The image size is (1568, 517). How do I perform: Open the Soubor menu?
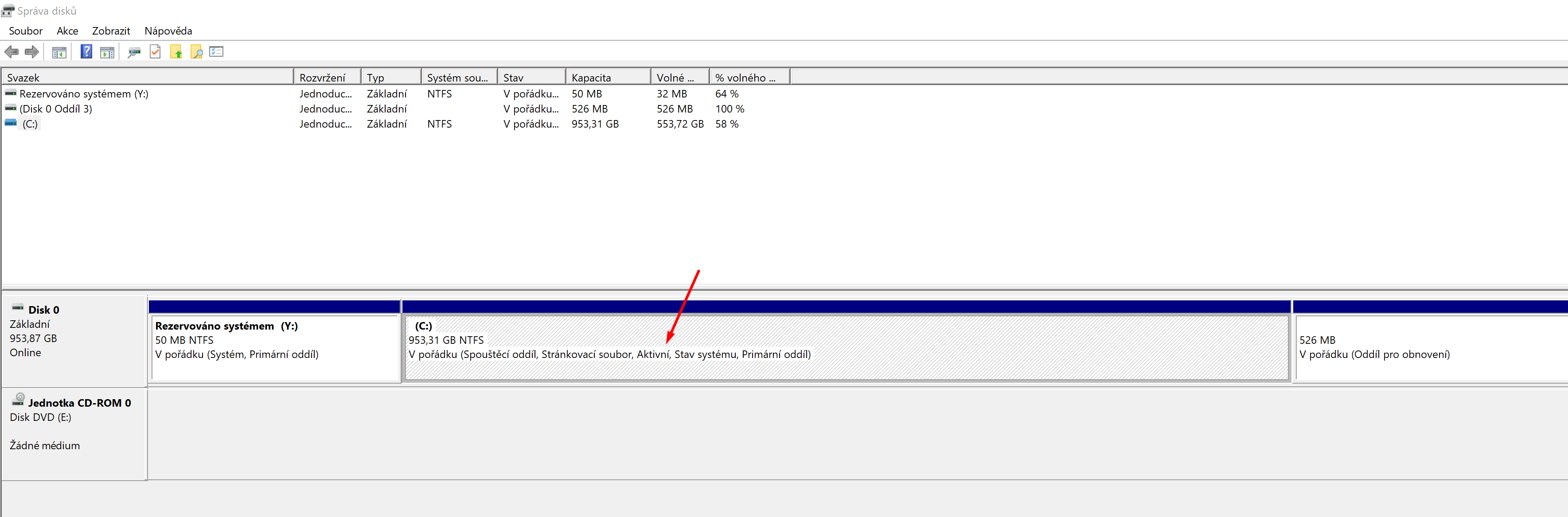26,31
